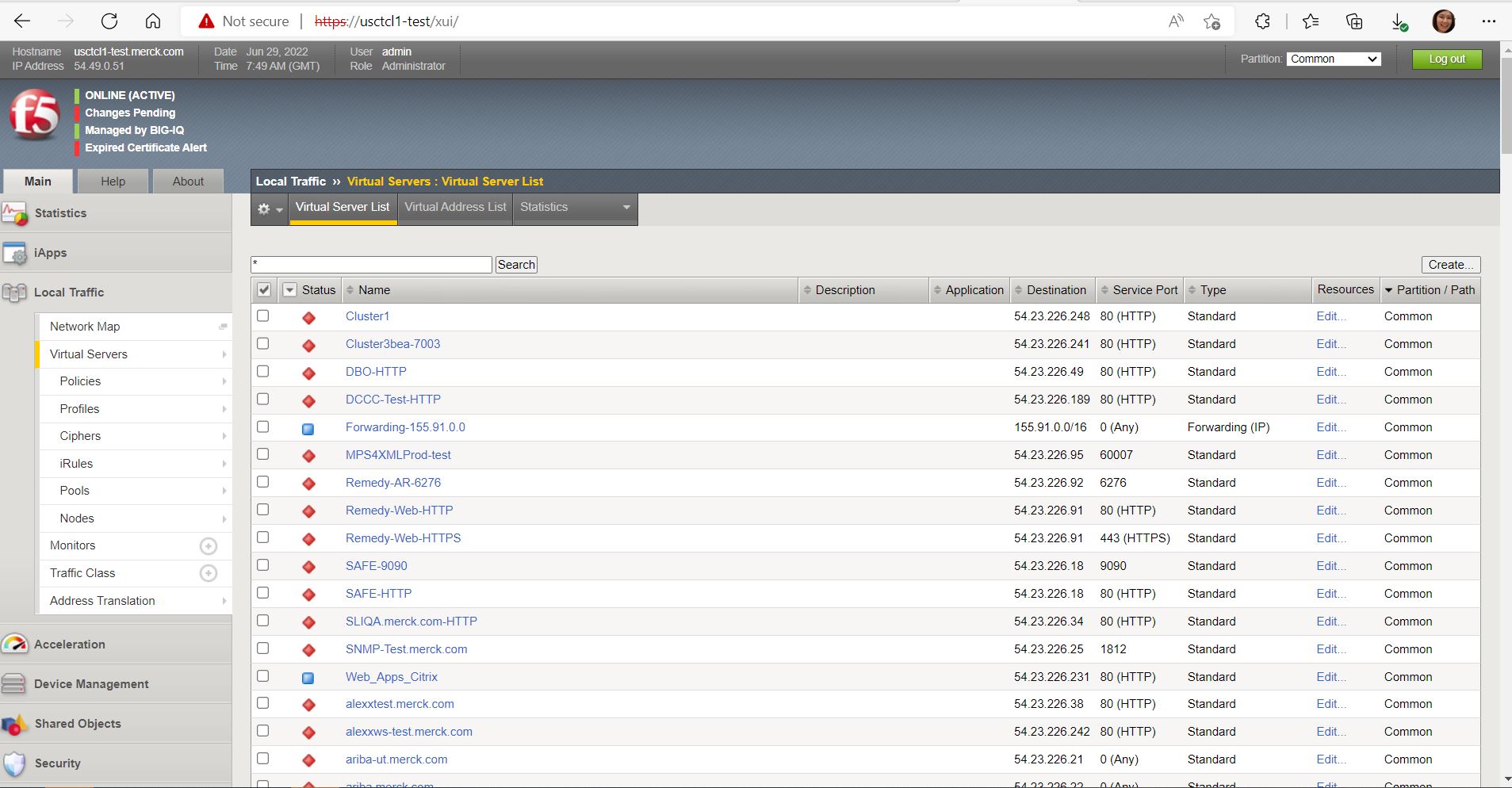Switch to the Virtual Address List tab
The image size is (1512, 788).
(x=454, y=207)
